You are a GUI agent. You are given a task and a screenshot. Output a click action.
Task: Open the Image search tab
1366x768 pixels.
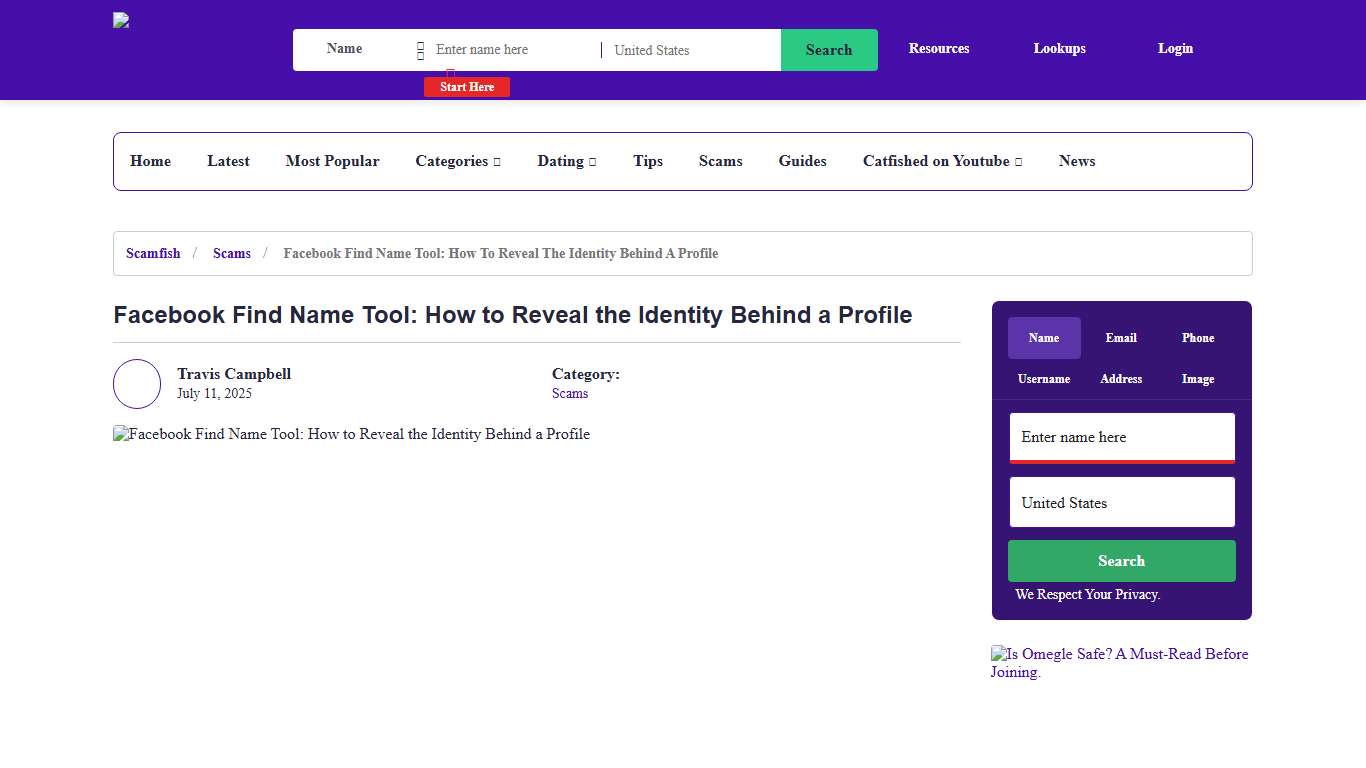coord(1197,379)
